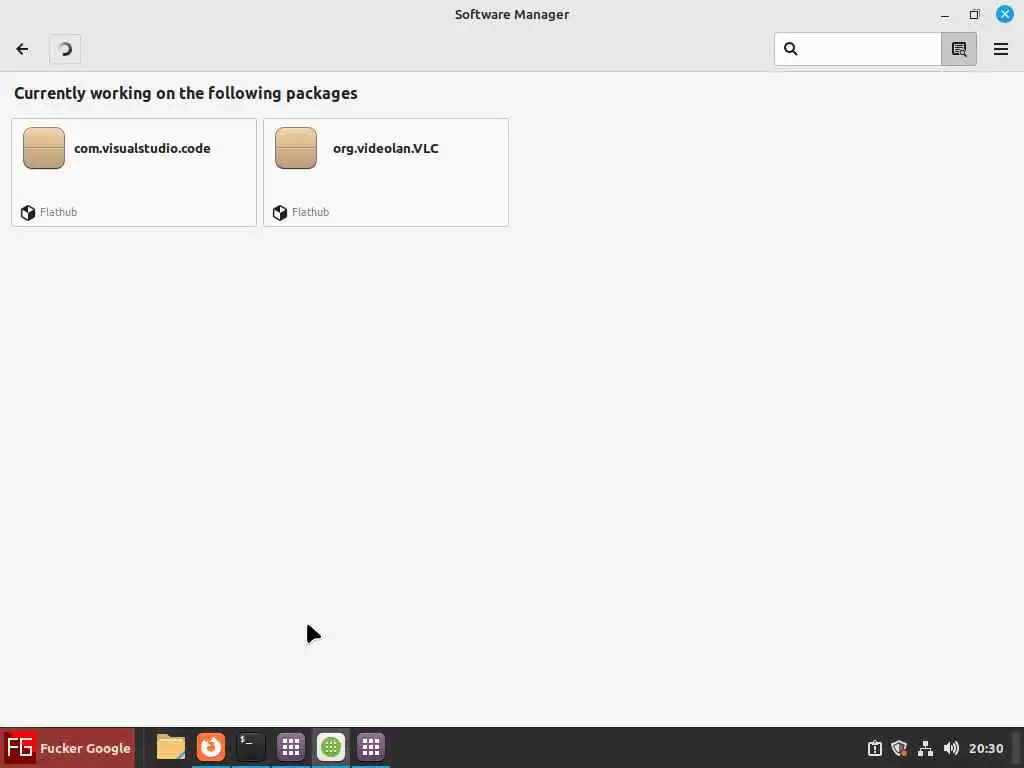The width and height of the screenshot is (1024, 768).
Task: Click the 20:30 clock
Action: coord(986,748)
